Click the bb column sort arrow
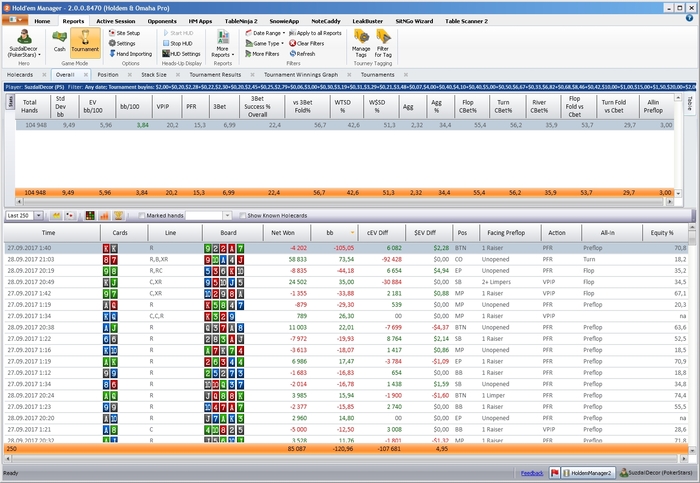Image resolution: width=700 pixels, height=483 pixels. coord(352,233)
